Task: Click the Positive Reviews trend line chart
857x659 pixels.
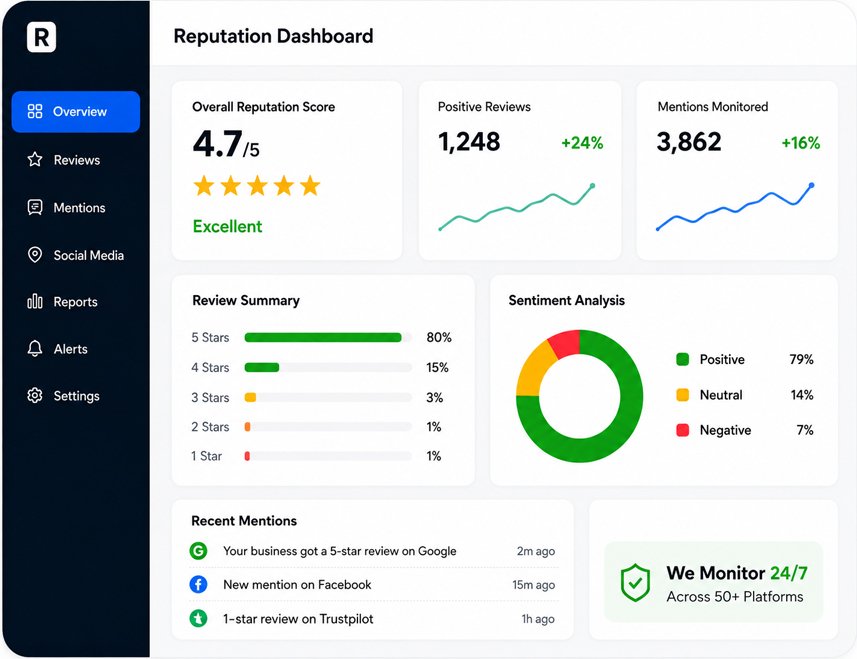Action: click(517, 208)
